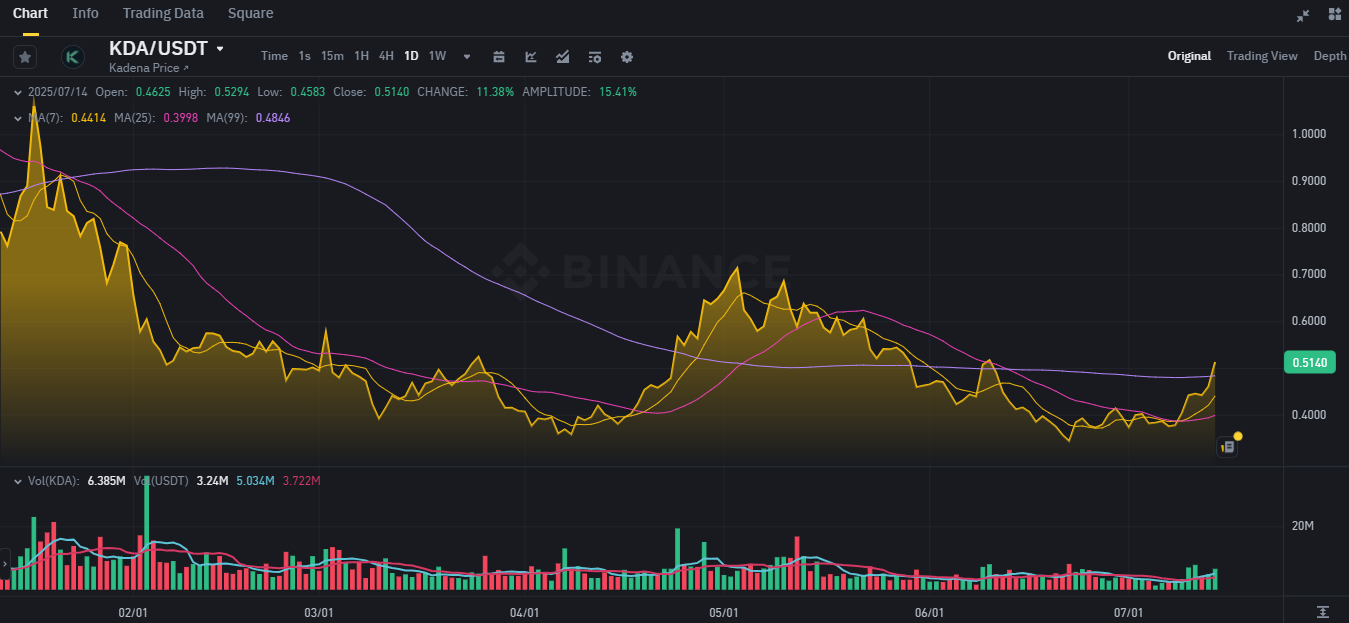
Task: Click the 04/01 date axis label
Action: [525, 612]
